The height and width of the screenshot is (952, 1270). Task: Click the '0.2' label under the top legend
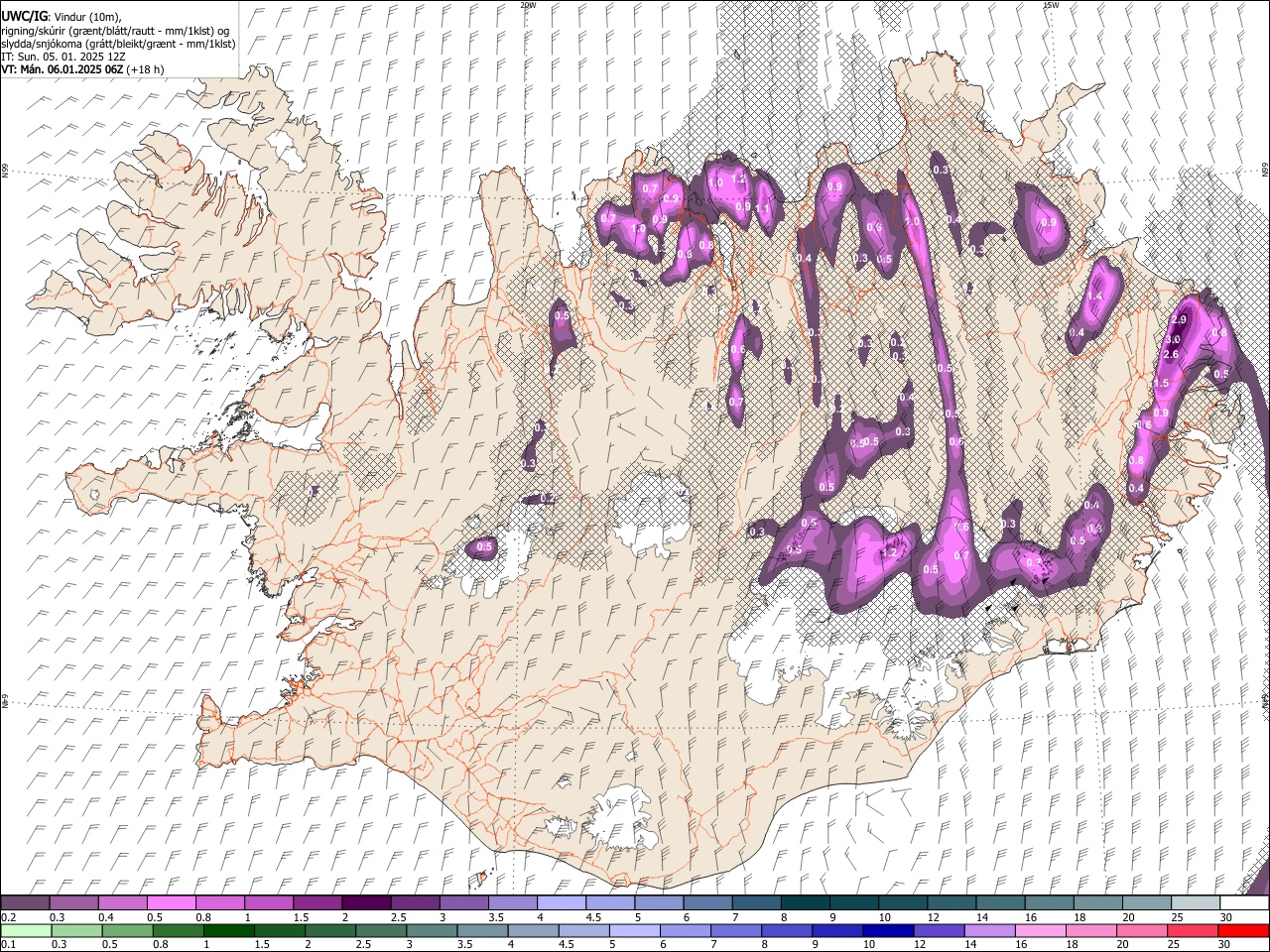tap(9, 917)
